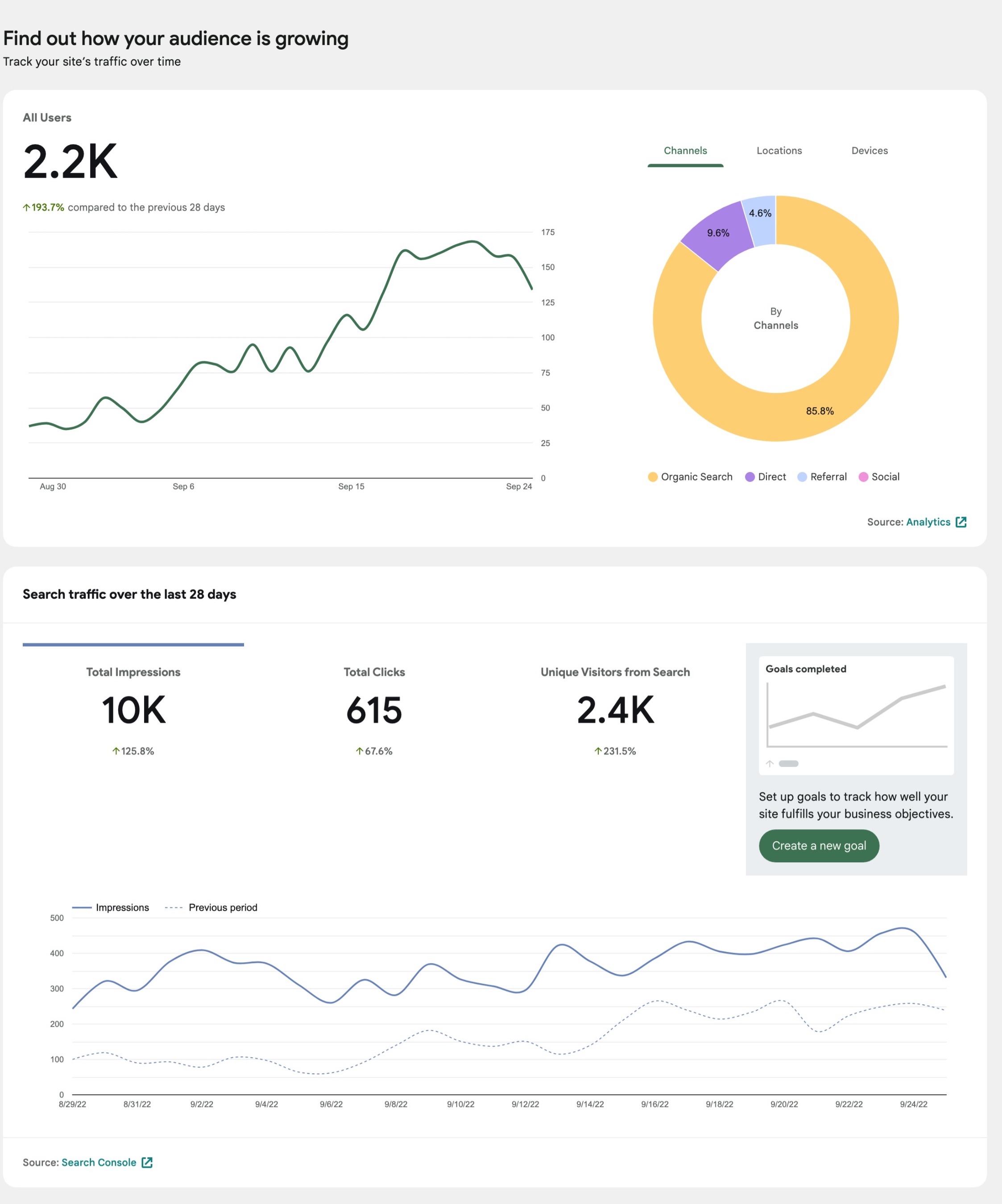Image resolution: width=1002 pixels, height=1204 pixels.
Task: Click 'Find out how your audience is growing' title
Action: coord(176,38)
